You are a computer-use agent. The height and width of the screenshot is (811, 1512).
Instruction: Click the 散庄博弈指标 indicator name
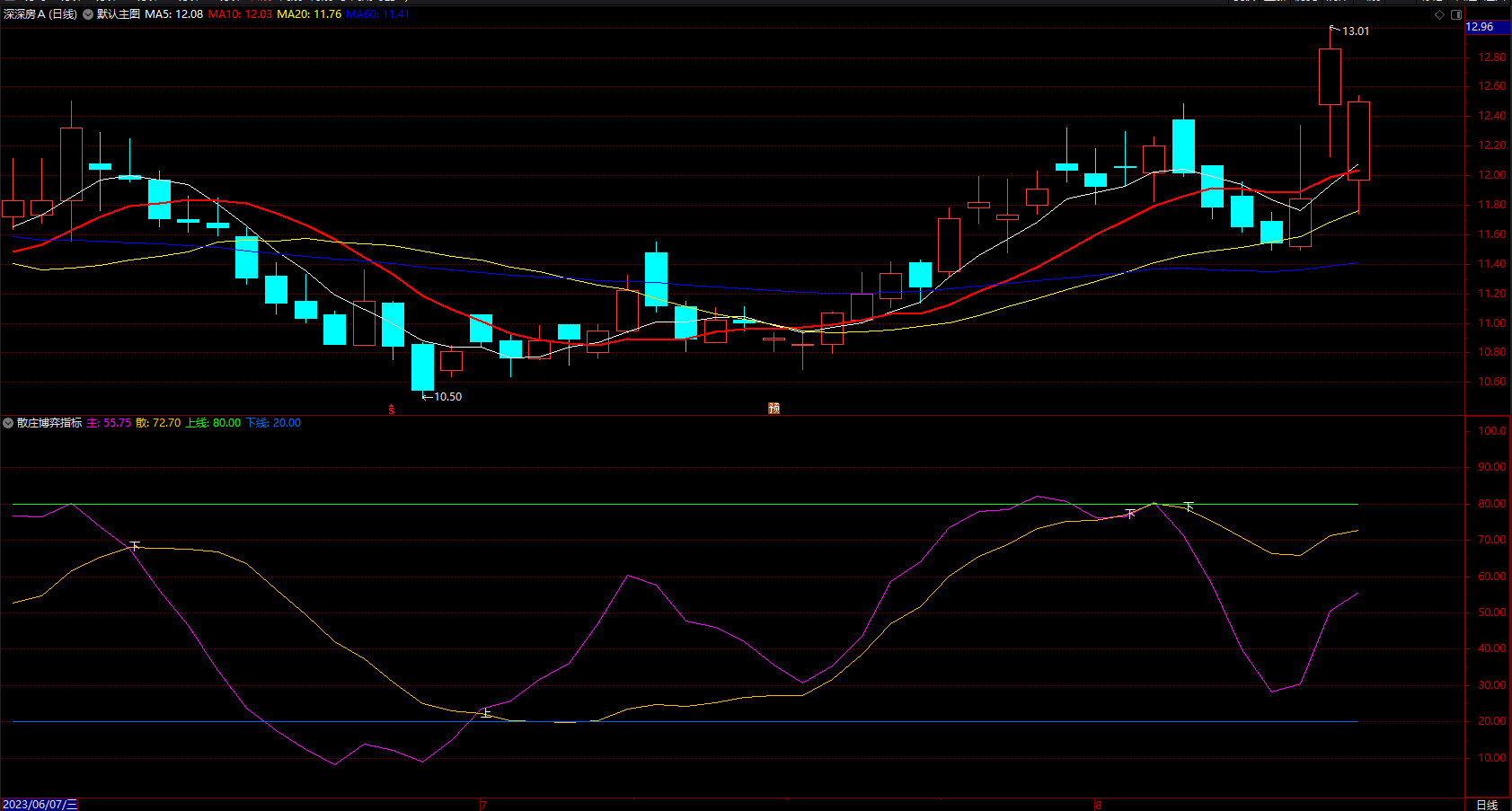[x=49, y=423]
